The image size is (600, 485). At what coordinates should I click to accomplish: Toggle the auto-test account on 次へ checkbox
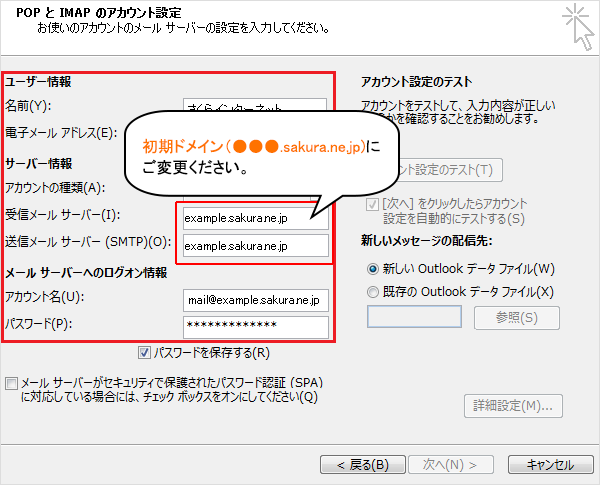(x=373, y=205)
